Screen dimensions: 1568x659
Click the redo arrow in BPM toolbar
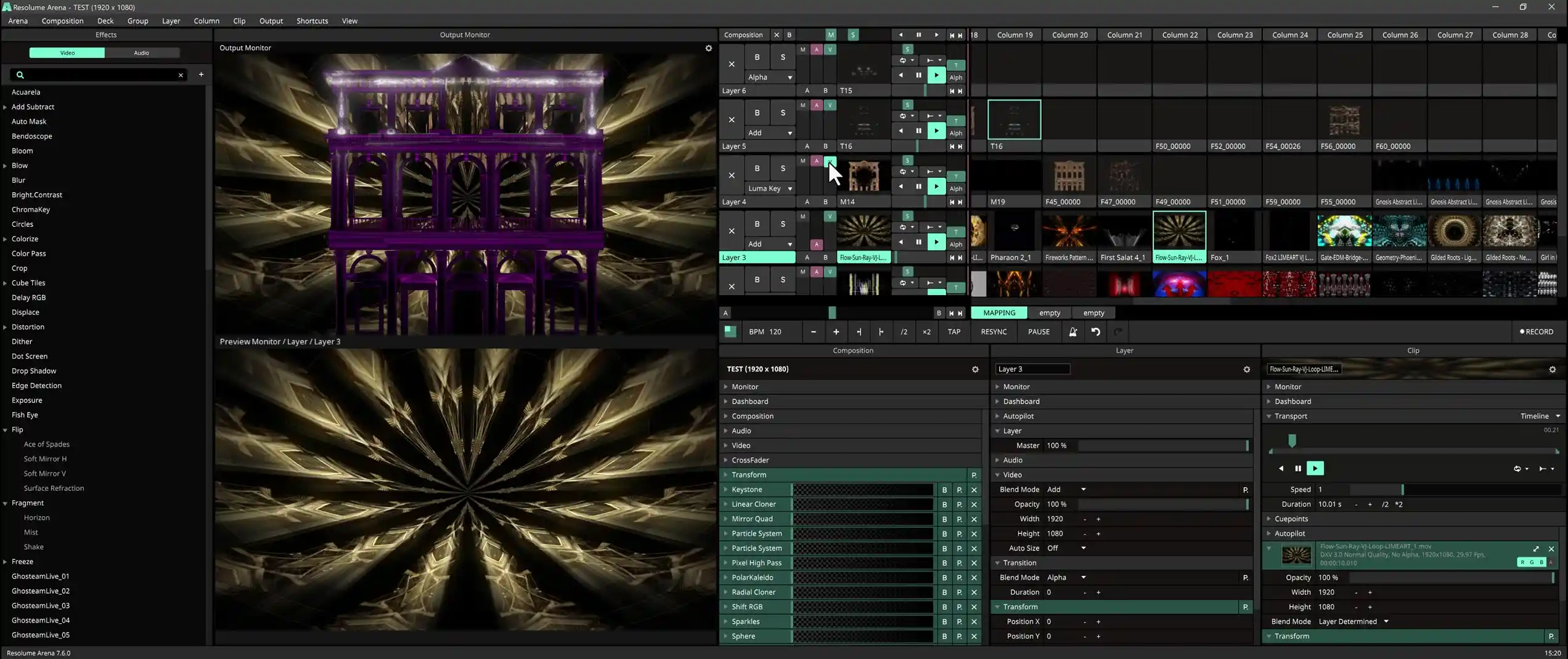tap(1117, 332)
